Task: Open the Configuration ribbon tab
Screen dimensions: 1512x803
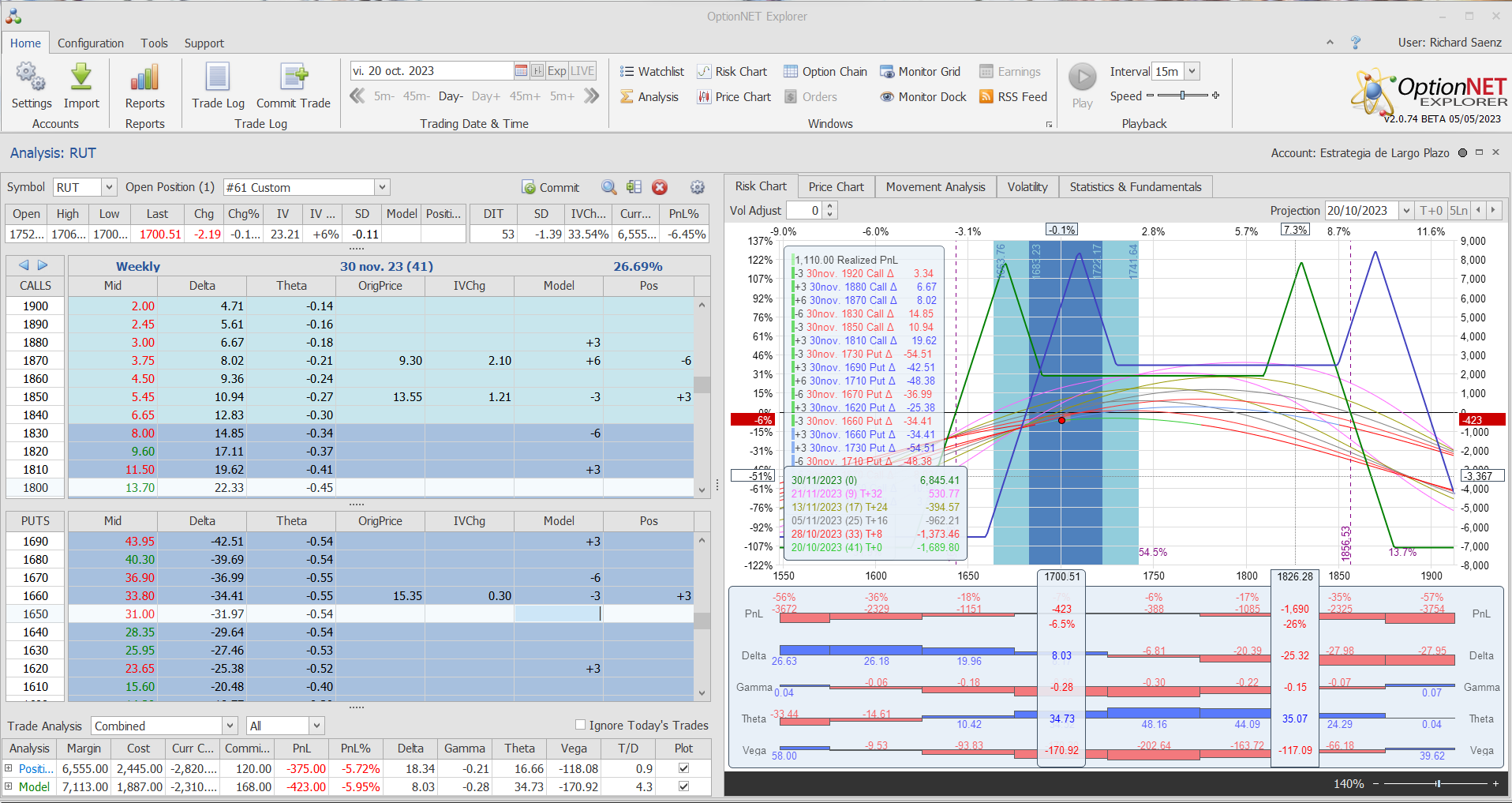Action: (90, 43)
